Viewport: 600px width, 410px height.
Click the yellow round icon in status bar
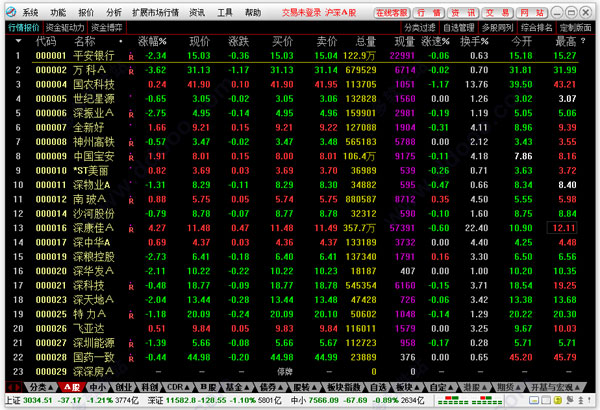point(558,400)
